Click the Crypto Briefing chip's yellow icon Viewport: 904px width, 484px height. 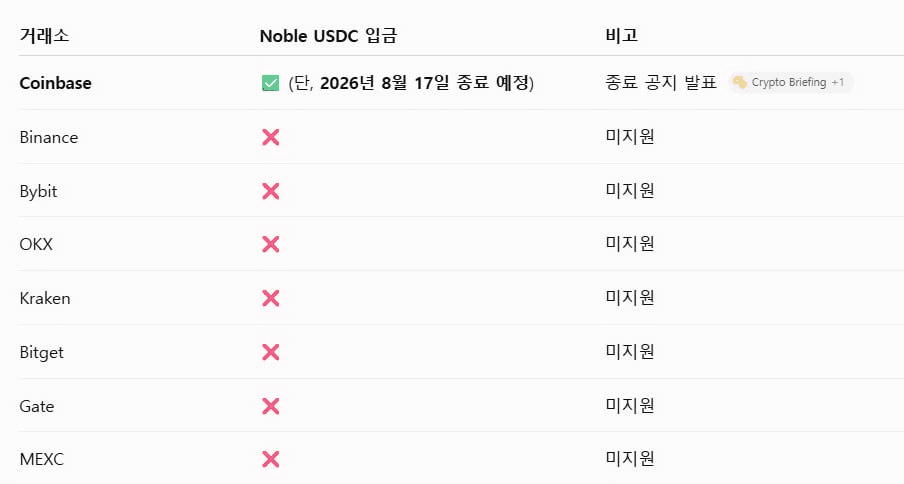click(740, 82)
